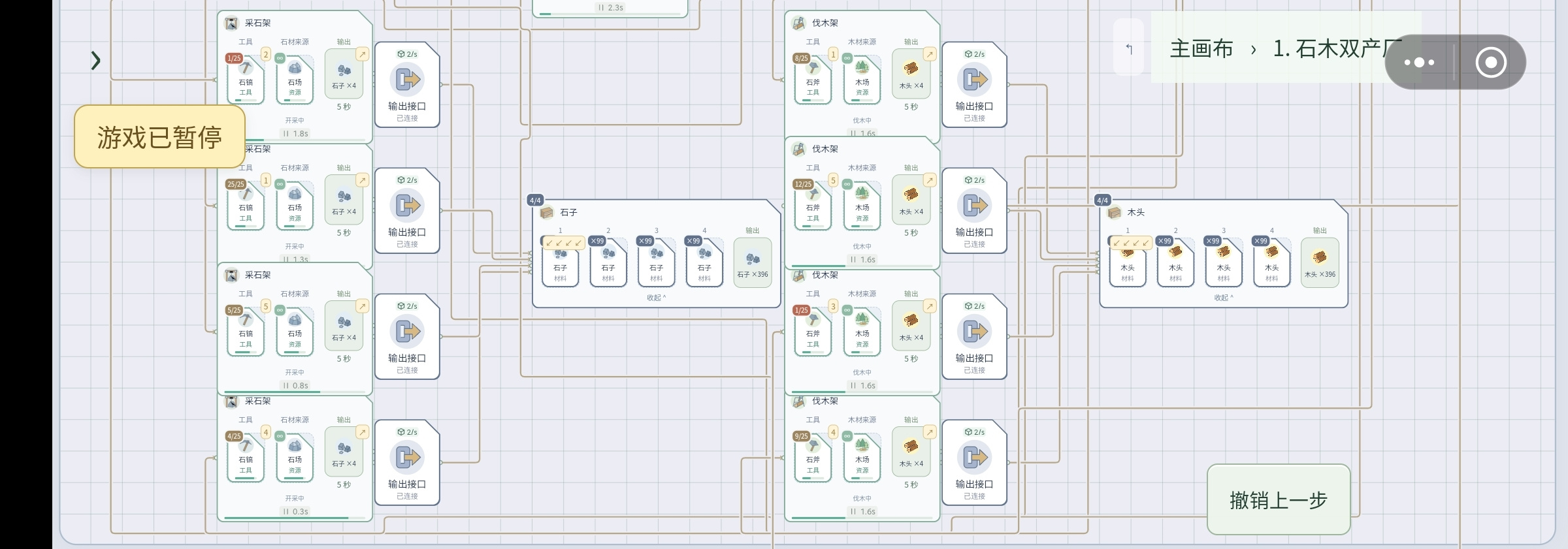Select slot 3 in the 木头 storage node
The width and height of the screenshot is (1568, 549).
[x=1224, y=262]
